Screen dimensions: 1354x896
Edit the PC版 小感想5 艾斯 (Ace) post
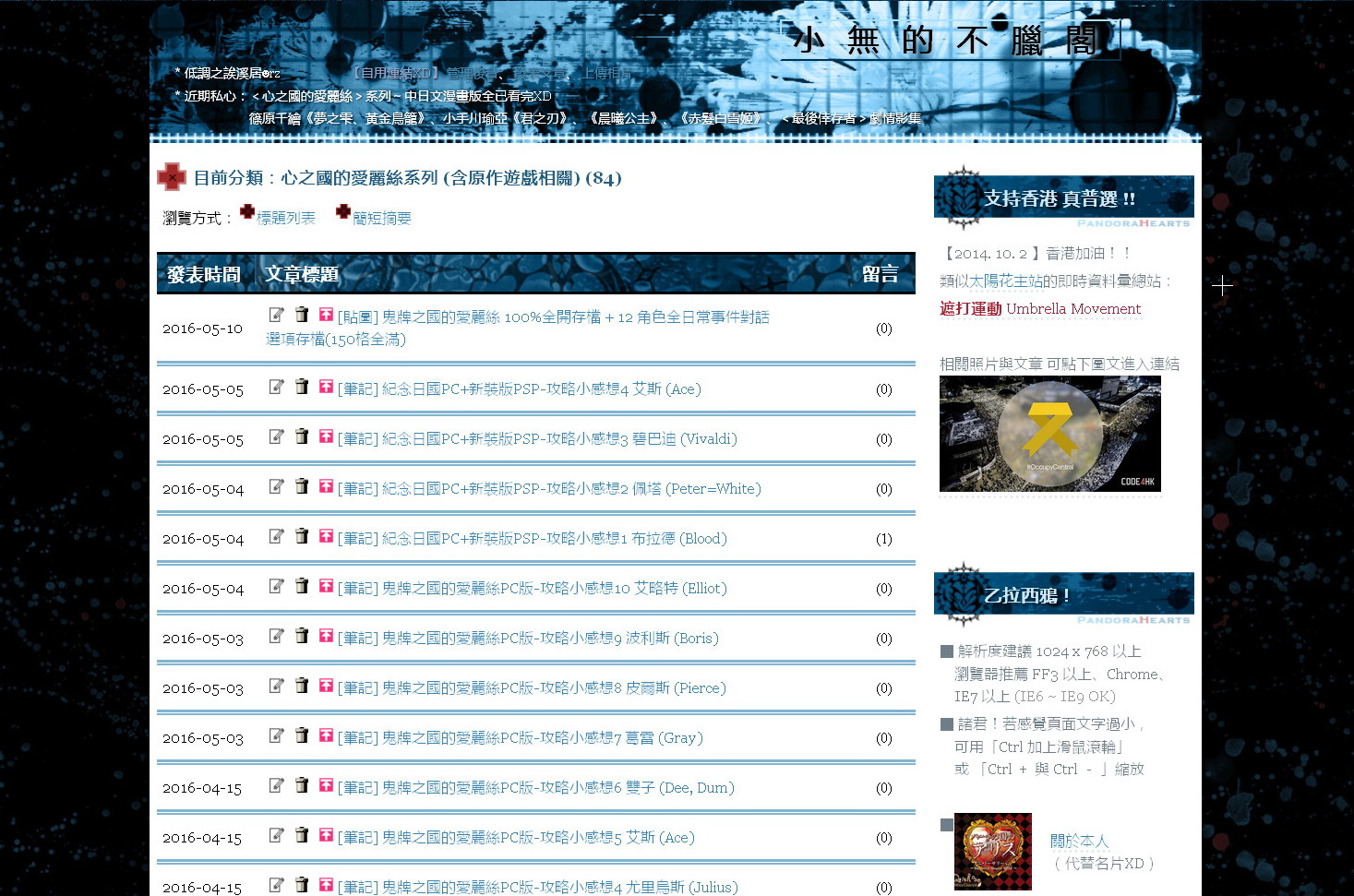click(x=276, y=835)
